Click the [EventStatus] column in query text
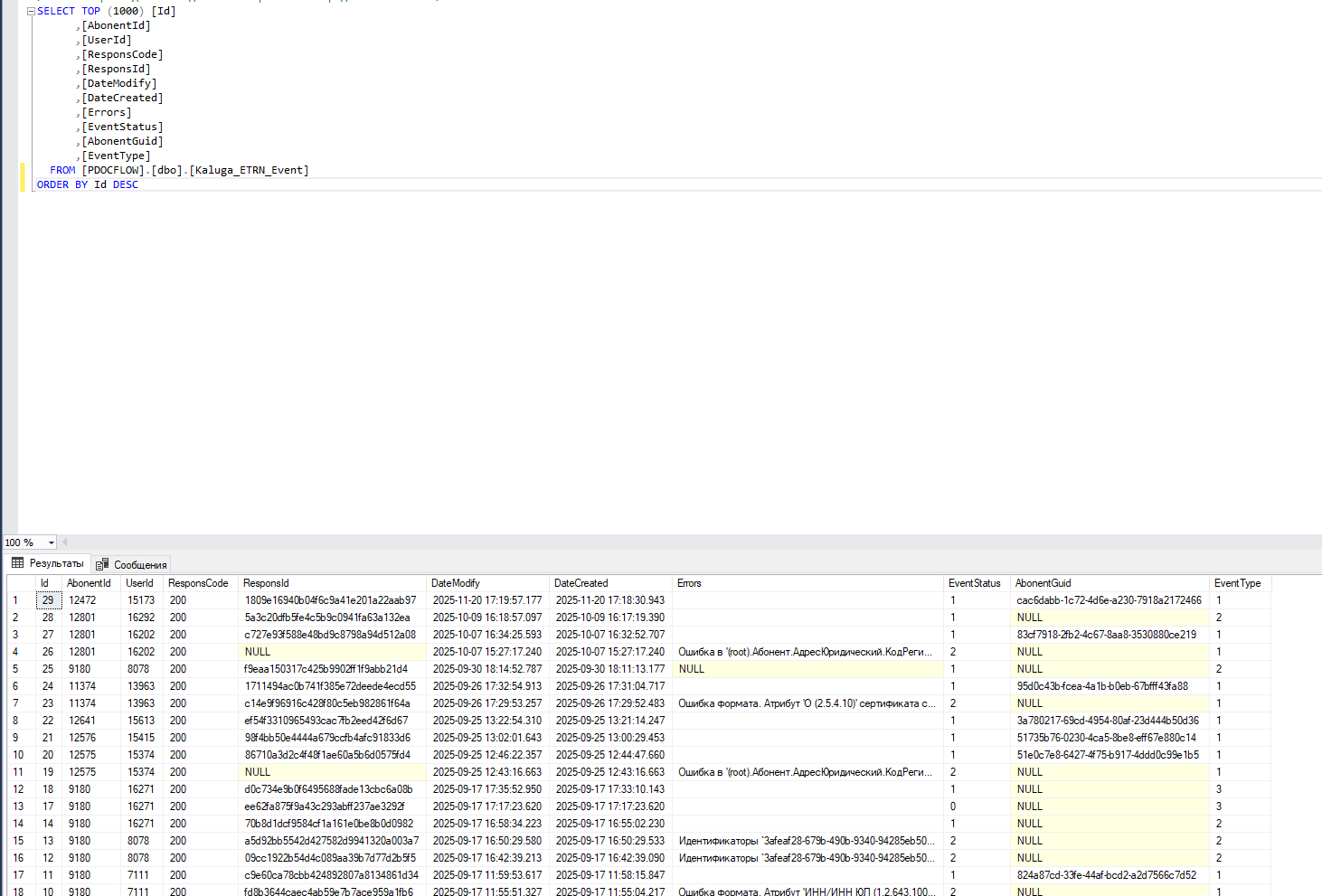The width and height of the screenshot is (1322, 896). [123, 127]
